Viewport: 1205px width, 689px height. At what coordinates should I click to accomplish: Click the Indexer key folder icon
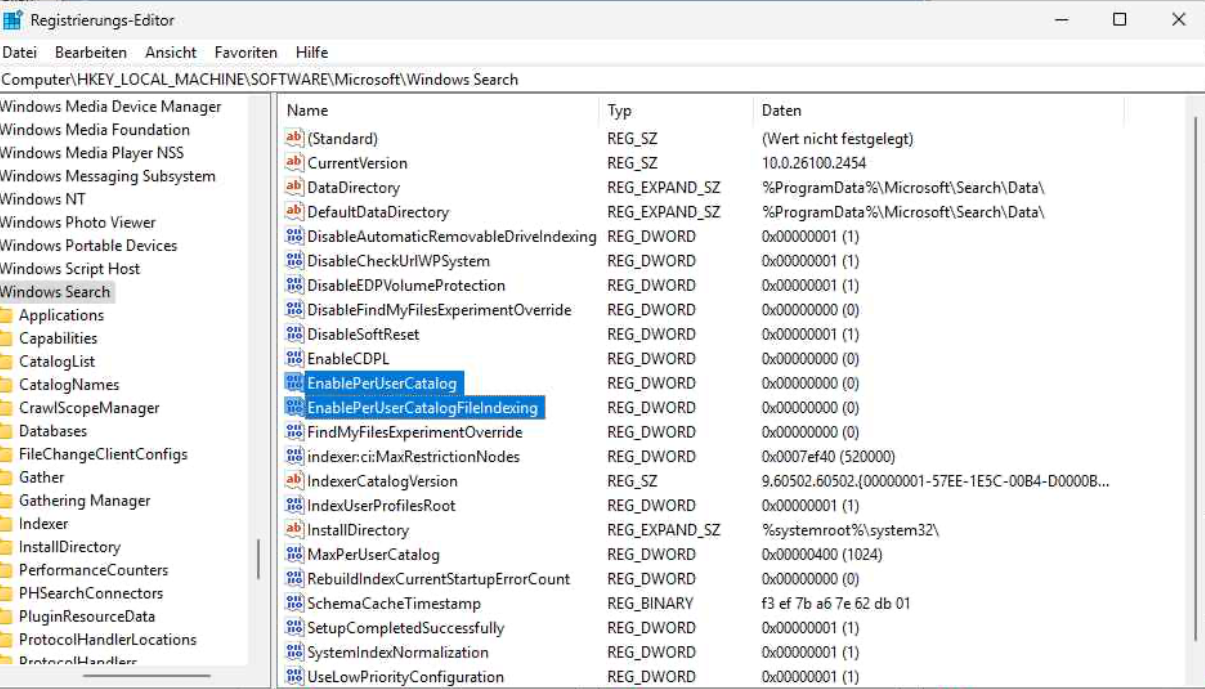click(6, 524)
